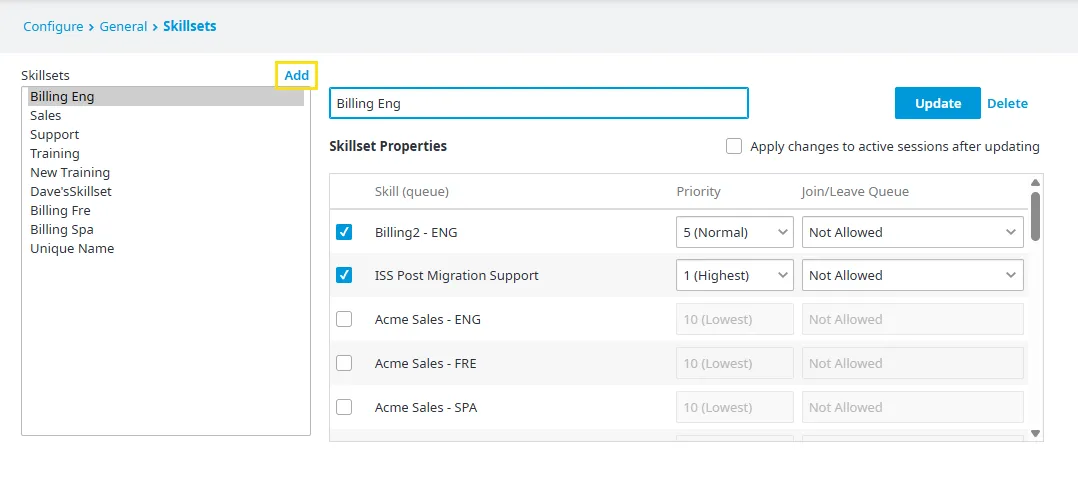The width and height of the screenshot is (1078, 497).
Task: Open Priority dropdown for Billing2 - ENG
Action: 735,232
